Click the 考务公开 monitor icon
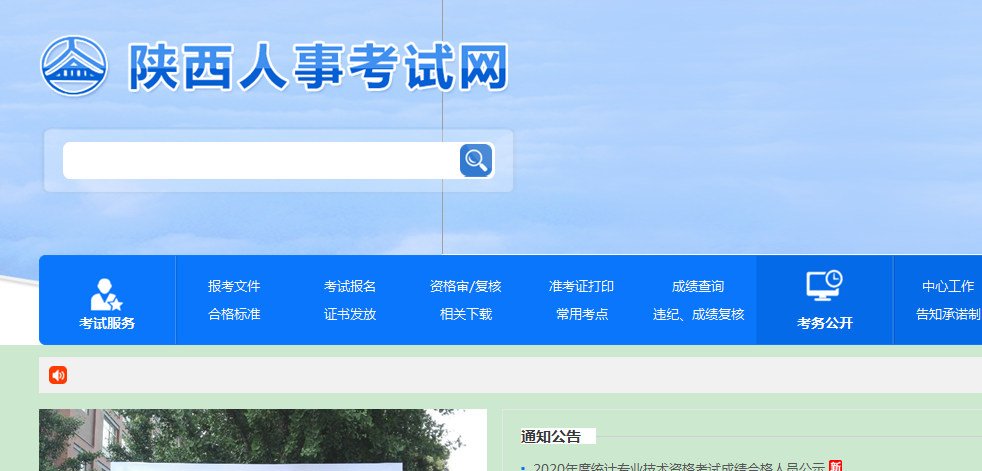Viewport: 982px width, 471px height. [x=825, y=286]
